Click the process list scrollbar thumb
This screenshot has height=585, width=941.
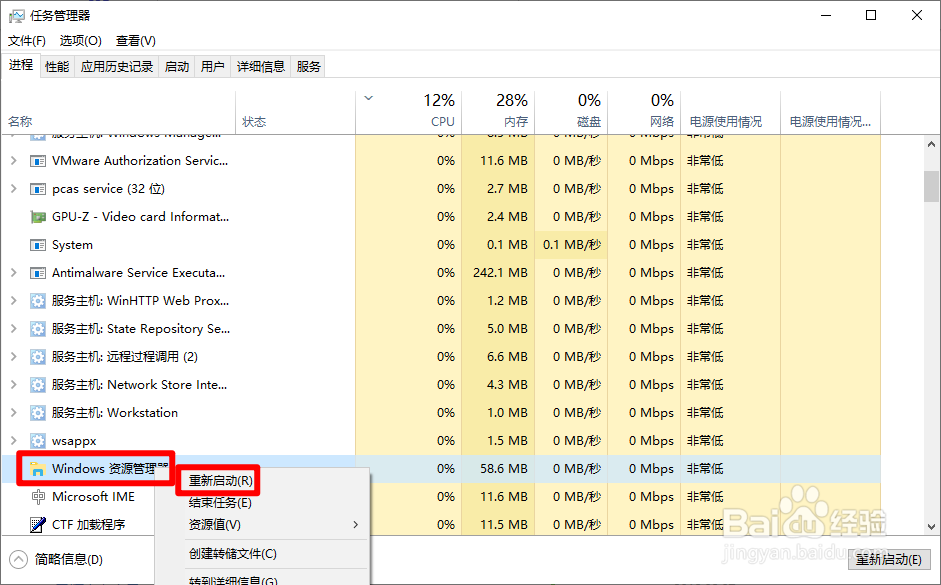click(931, 186)
